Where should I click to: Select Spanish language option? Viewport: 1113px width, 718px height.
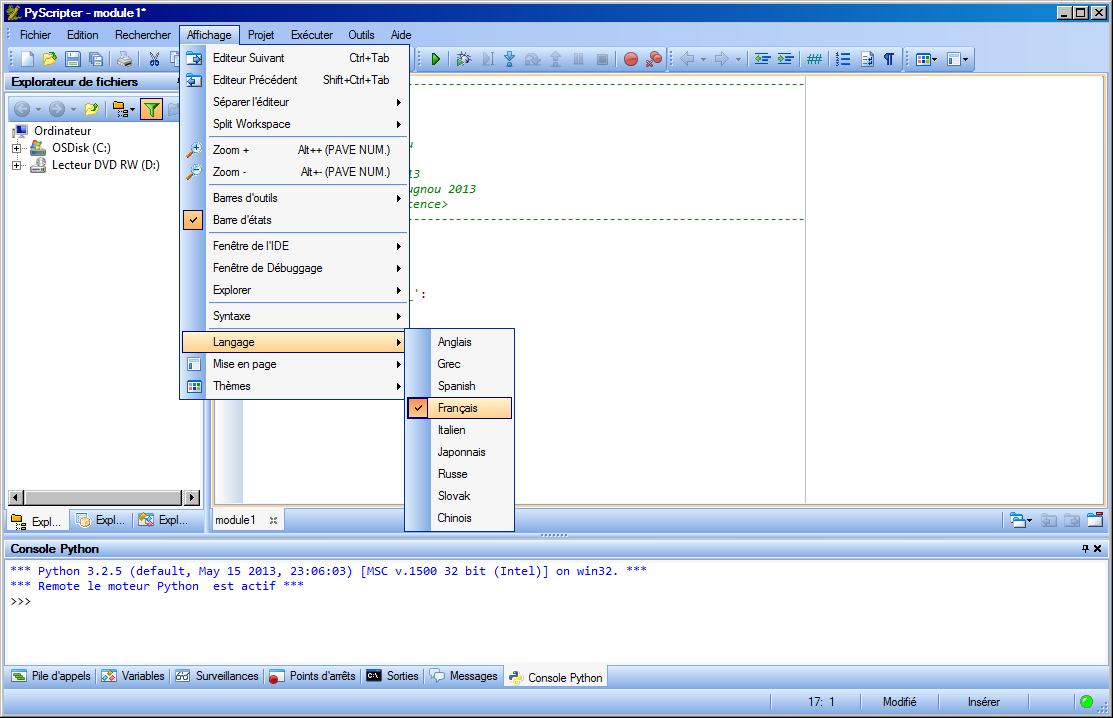tap(459, 386)
